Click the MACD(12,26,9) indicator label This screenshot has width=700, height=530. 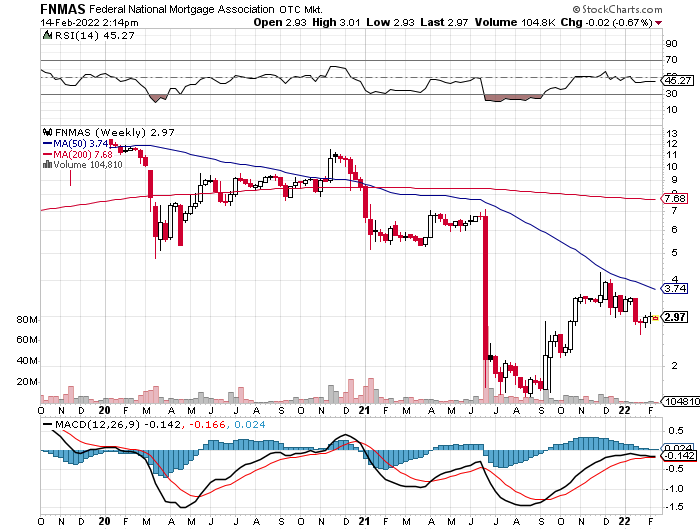[97, 425]
